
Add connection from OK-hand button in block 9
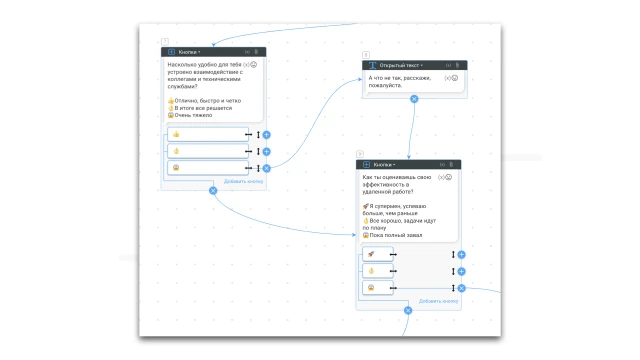click(461, 271)
